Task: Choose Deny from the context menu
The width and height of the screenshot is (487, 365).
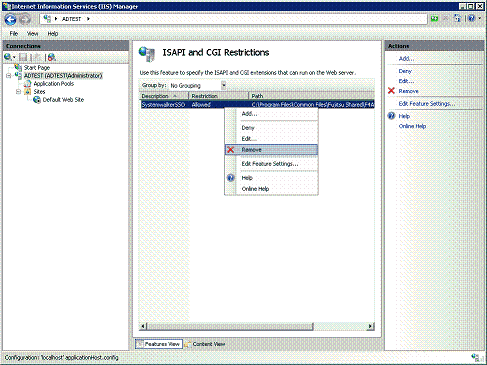Action: click(271, 128)
